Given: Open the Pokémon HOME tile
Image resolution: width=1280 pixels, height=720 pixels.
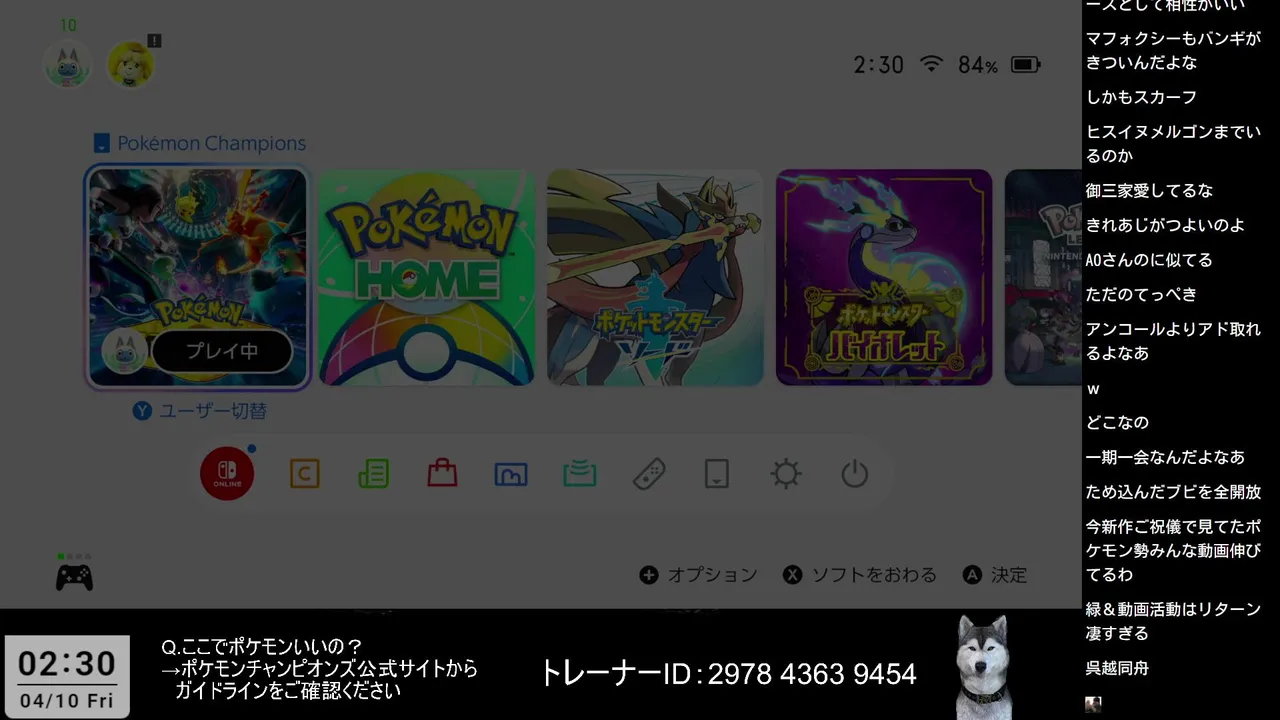Looking at the screenshot, I should pyautogui.click(x=427, y=277).
